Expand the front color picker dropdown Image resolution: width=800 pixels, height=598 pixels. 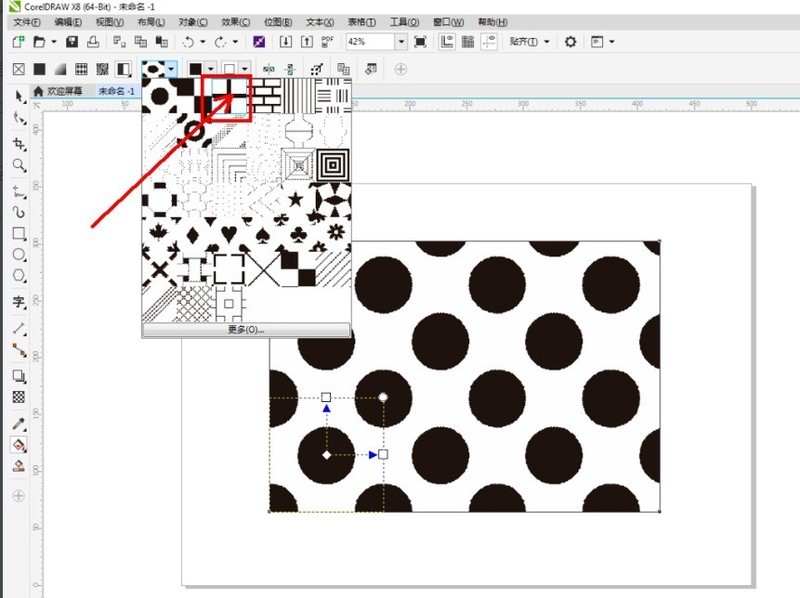(x=211, y=69)
